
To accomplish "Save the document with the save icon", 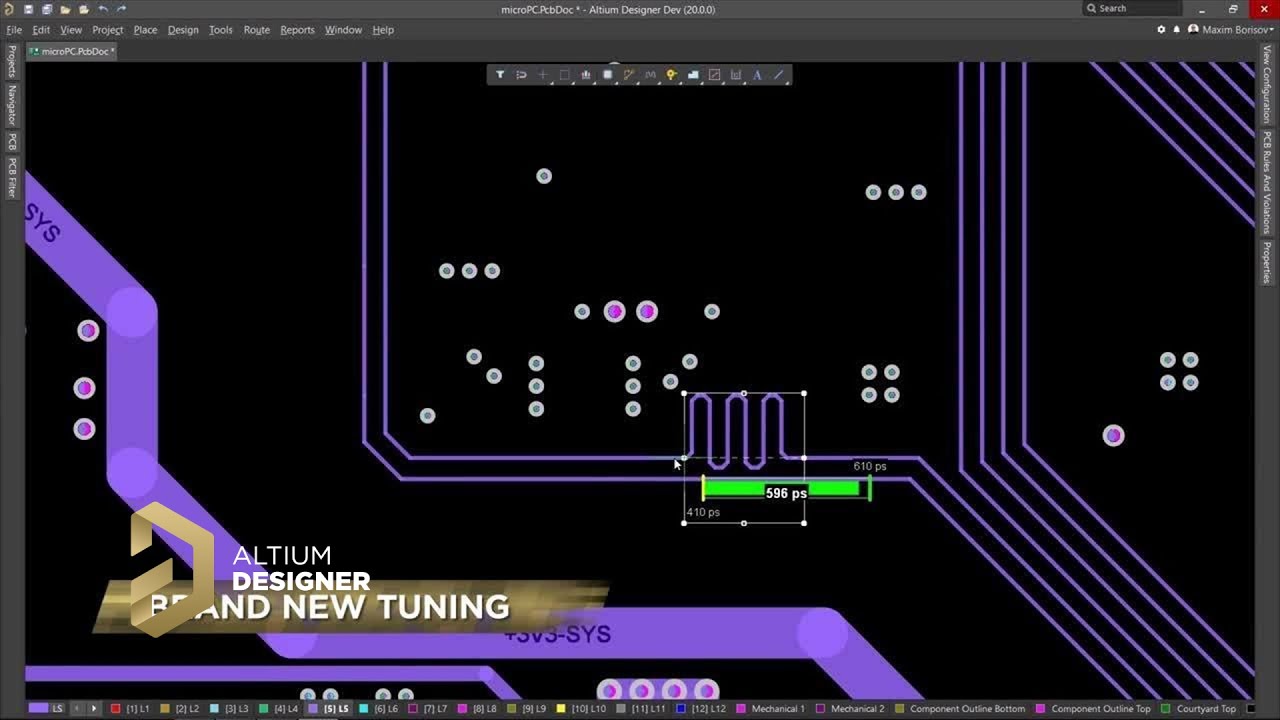I will (x=28, y=9).
